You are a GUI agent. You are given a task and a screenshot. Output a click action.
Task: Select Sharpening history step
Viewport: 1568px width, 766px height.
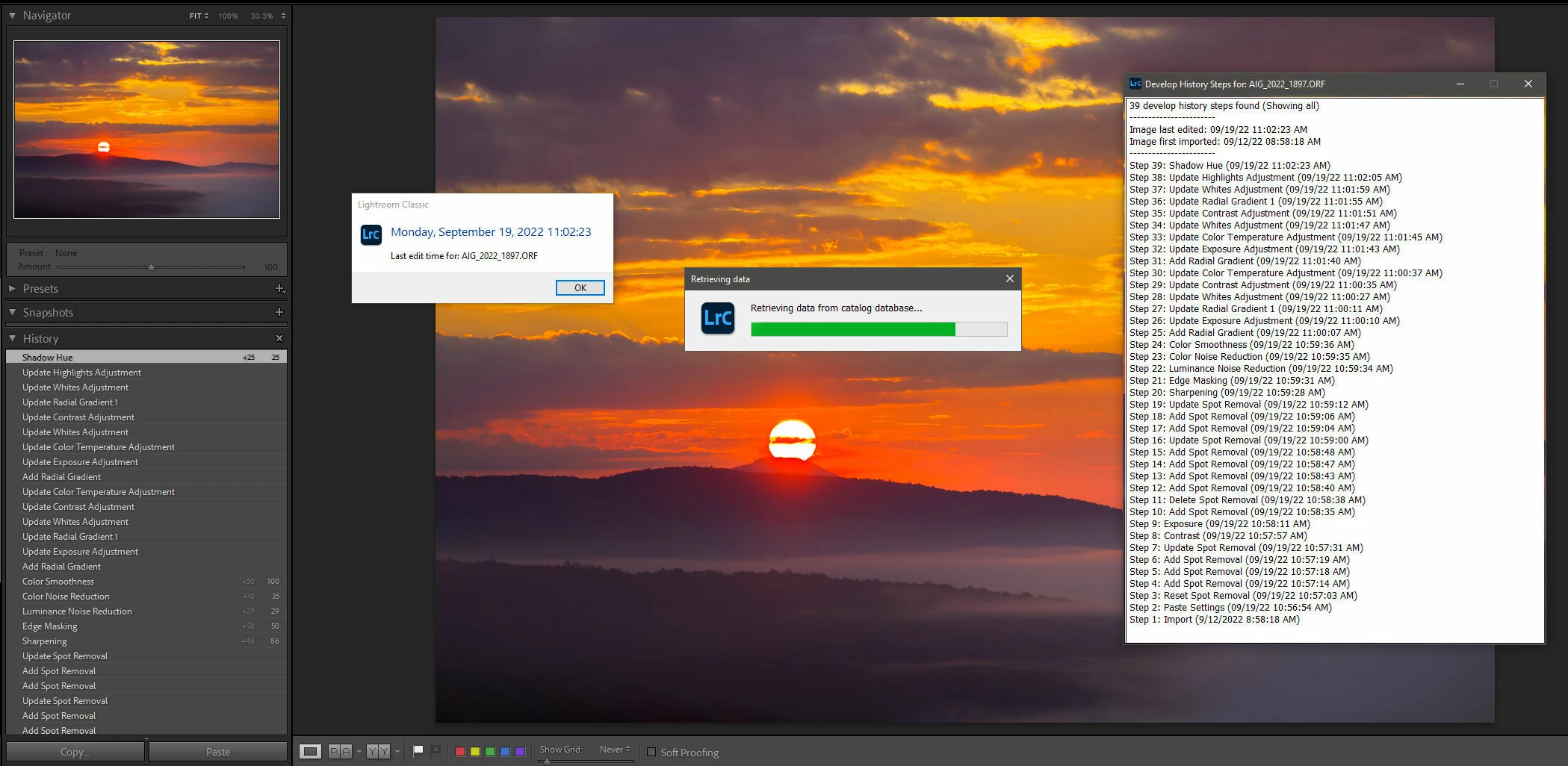(x=146, y=641)
